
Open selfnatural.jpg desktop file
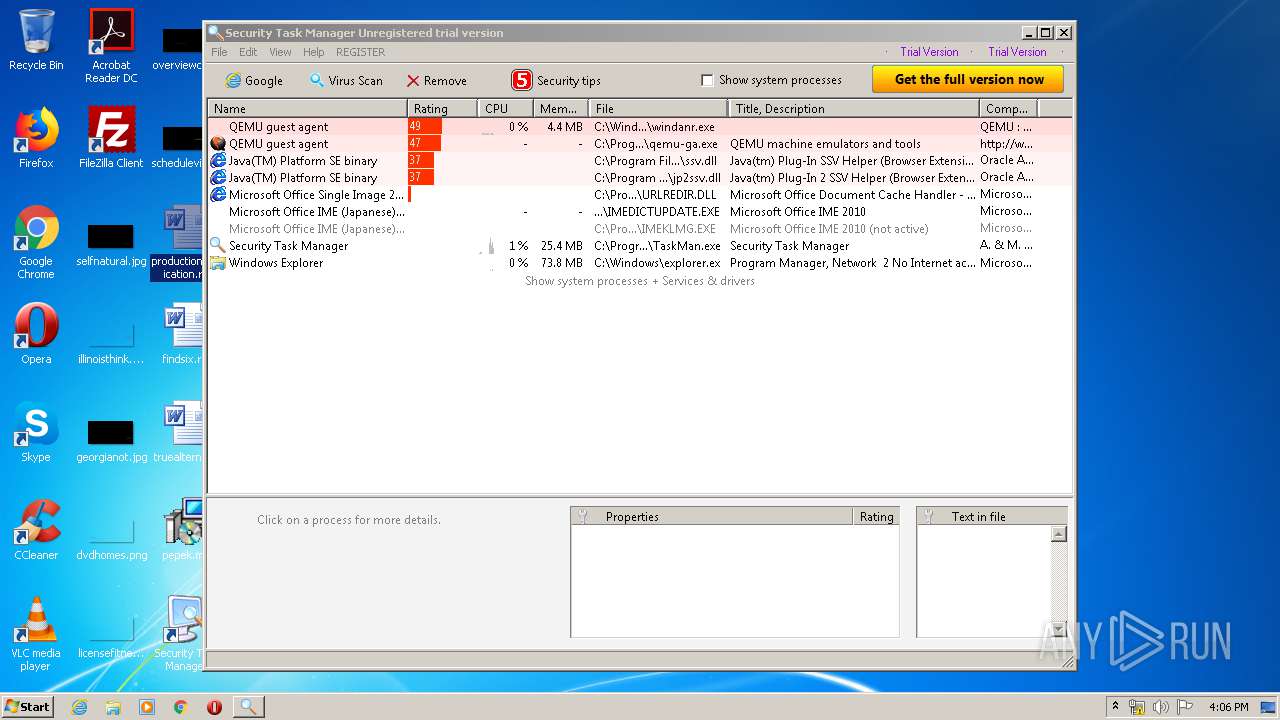click(111, 245)
